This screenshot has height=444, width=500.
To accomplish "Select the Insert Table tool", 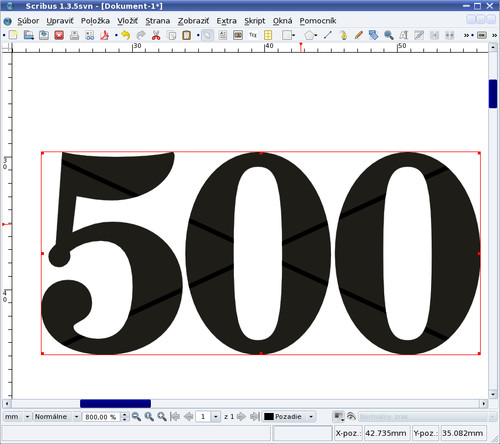I will [x=268, y=35].
